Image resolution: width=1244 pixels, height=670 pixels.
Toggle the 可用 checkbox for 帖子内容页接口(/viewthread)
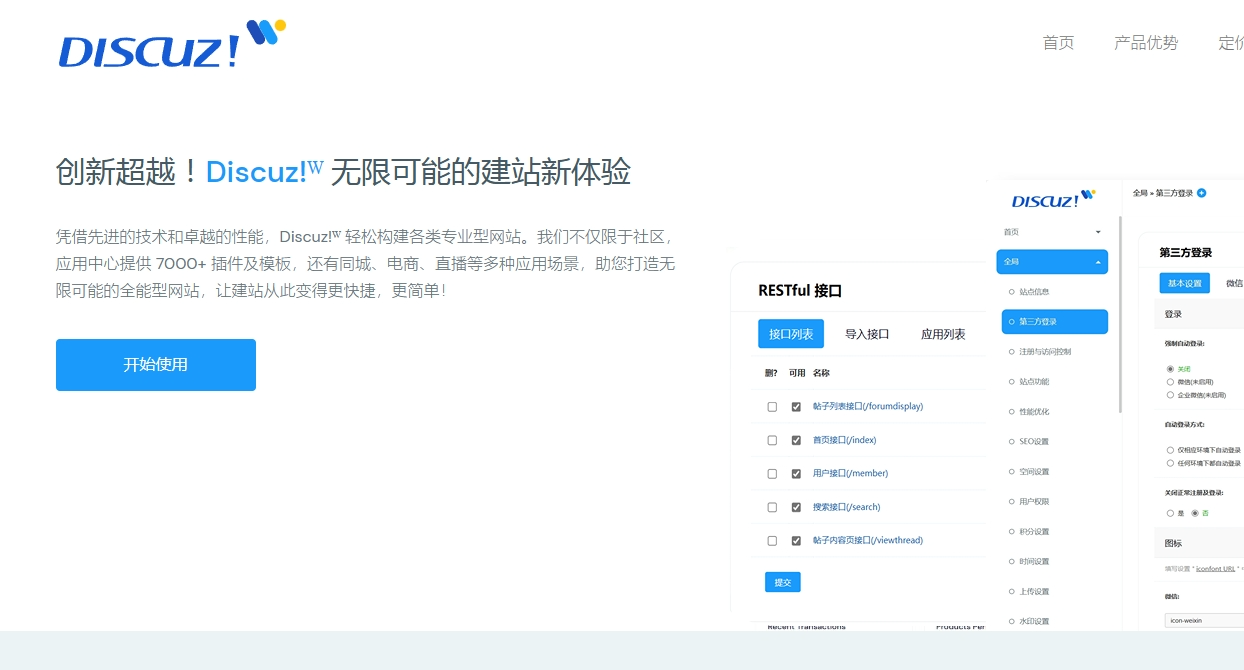(796, 541)
